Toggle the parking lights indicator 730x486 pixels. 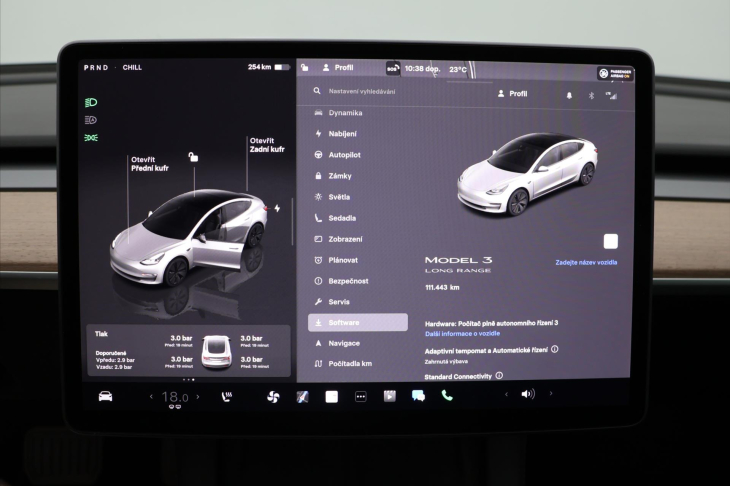[x=91, y=138]
